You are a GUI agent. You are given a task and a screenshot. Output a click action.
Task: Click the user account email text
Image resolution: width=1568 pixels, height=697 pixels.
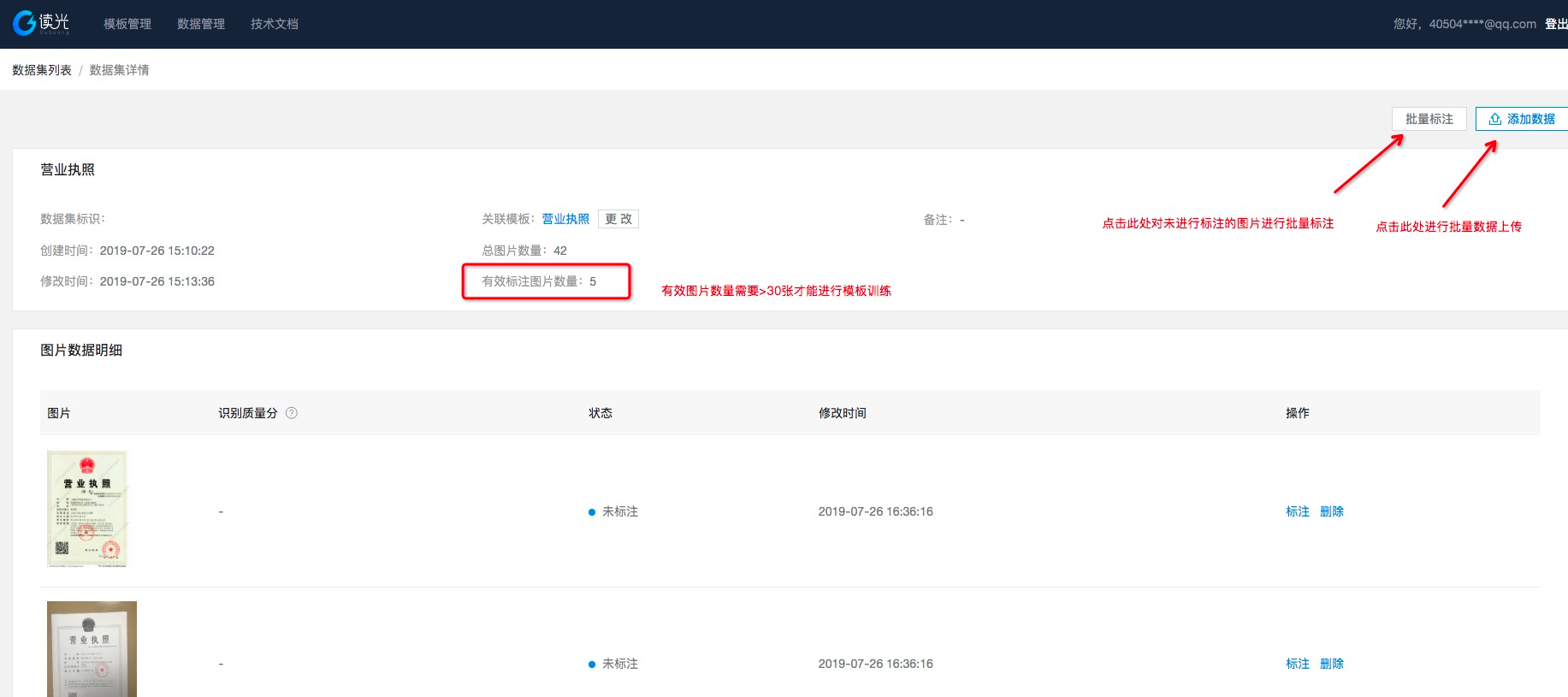tap(1482, 24)
